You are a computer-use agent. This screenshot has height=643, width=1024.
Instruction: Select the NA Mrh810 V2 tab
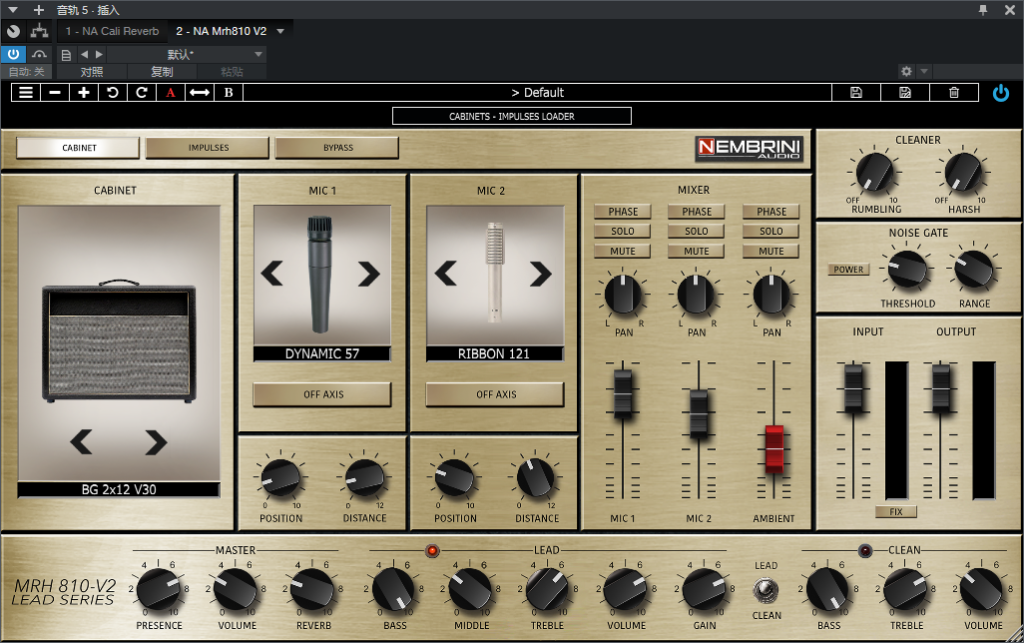[221, 31]
